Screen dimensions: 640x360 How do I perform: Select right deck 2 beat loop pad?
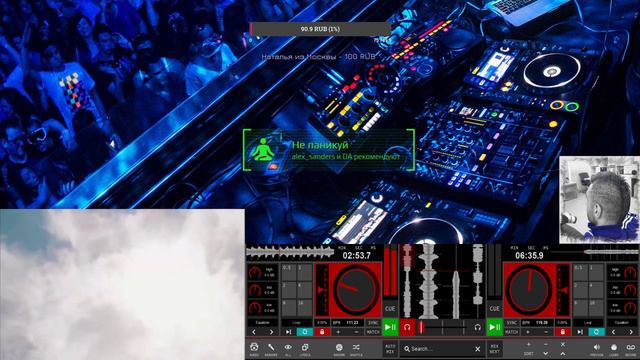(x=580, y=290)
